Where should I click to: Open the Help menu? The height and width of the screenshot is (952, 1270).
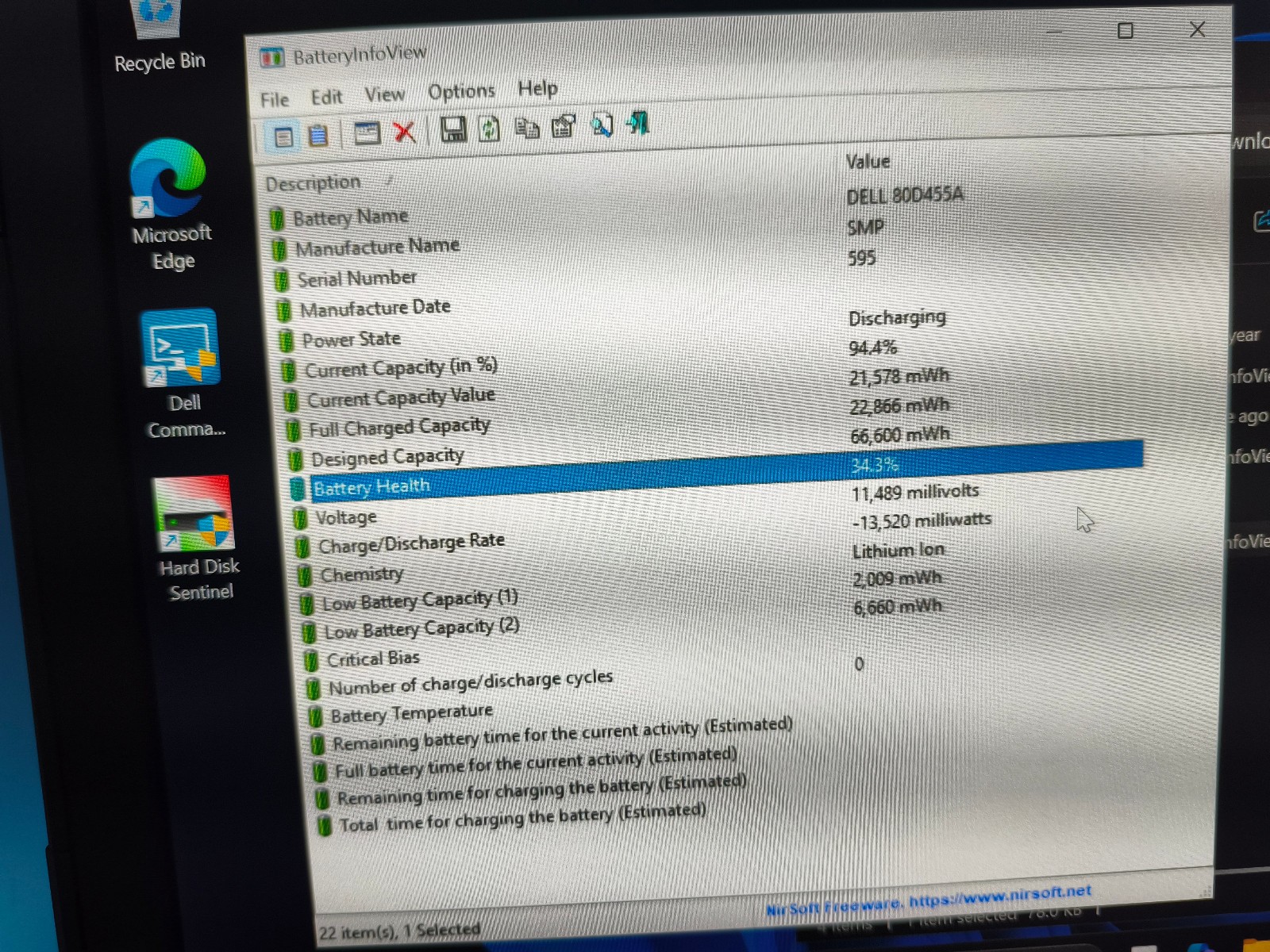click(538, 88)
